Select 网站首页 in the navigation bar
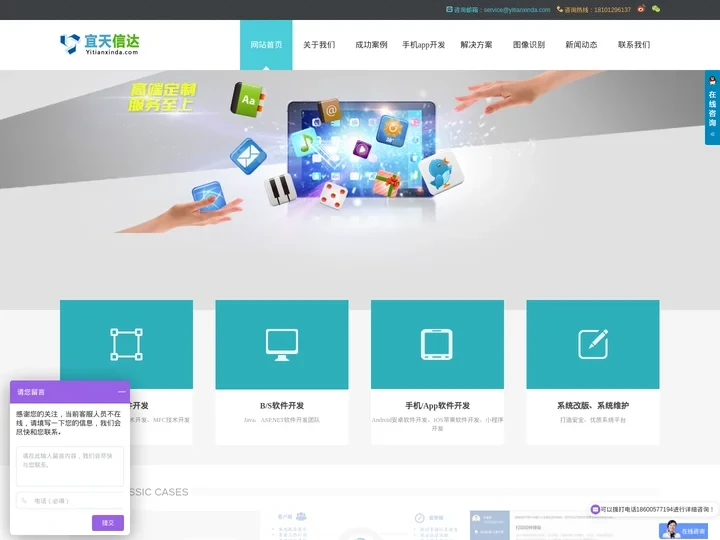 [266, 45]
